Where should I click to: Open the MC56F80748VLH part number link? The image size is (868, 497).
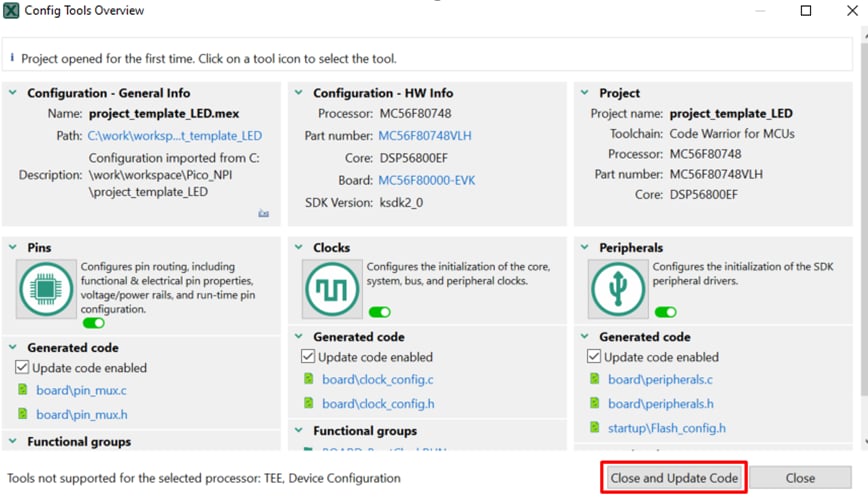(x=424, y=136)
